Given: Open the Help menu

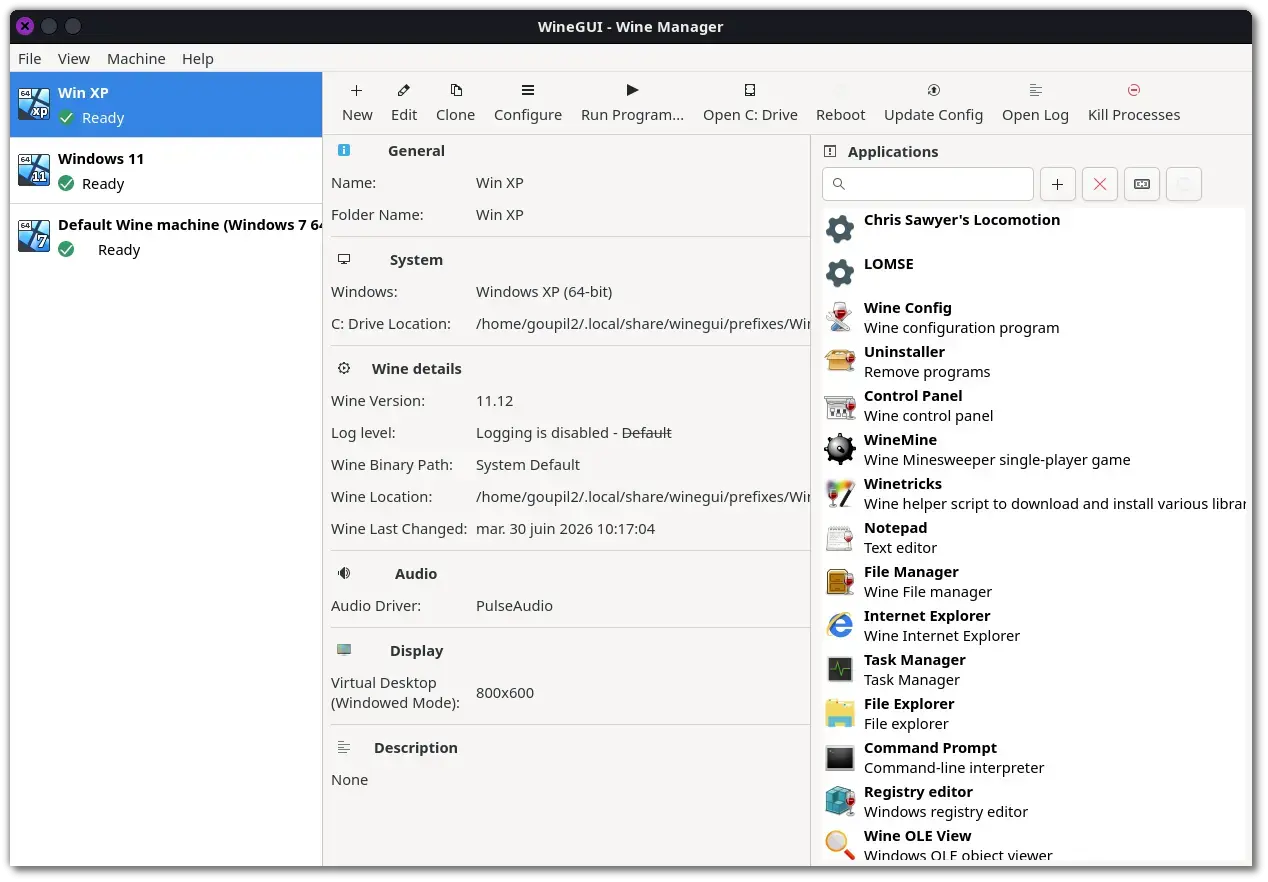Looking at the screenshot, I should (x=198, y=59).
